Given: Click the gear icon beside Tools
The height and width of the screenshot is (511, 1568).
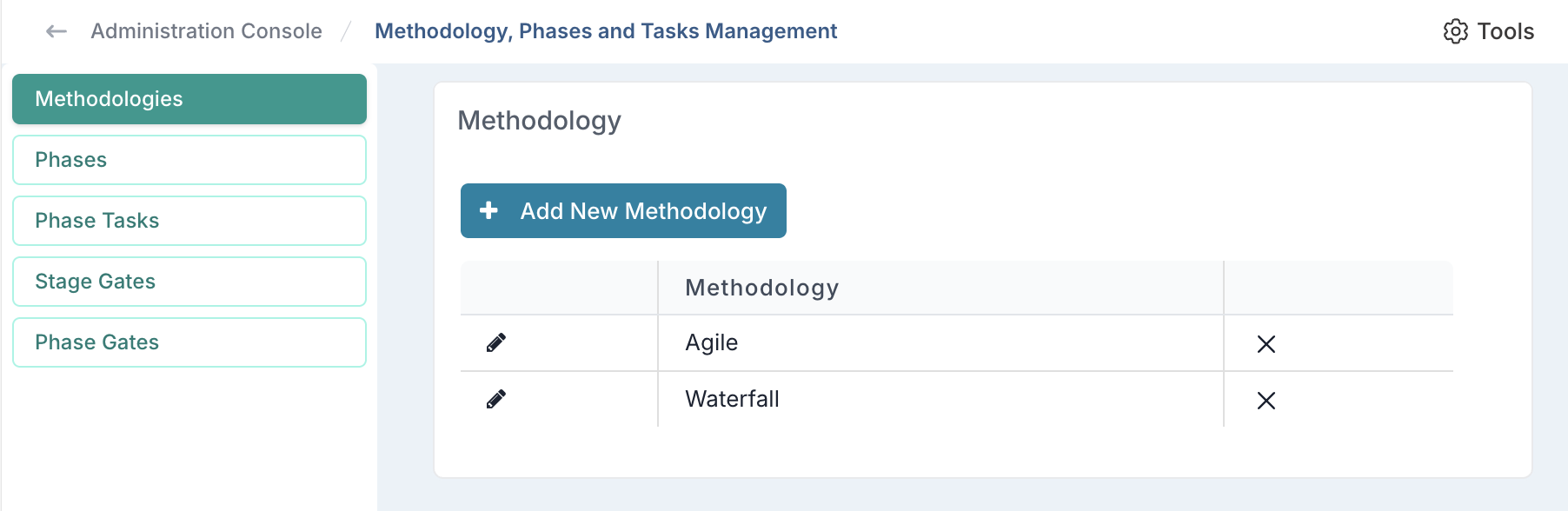Looking at the screenshot, I should click(1455, 31).
